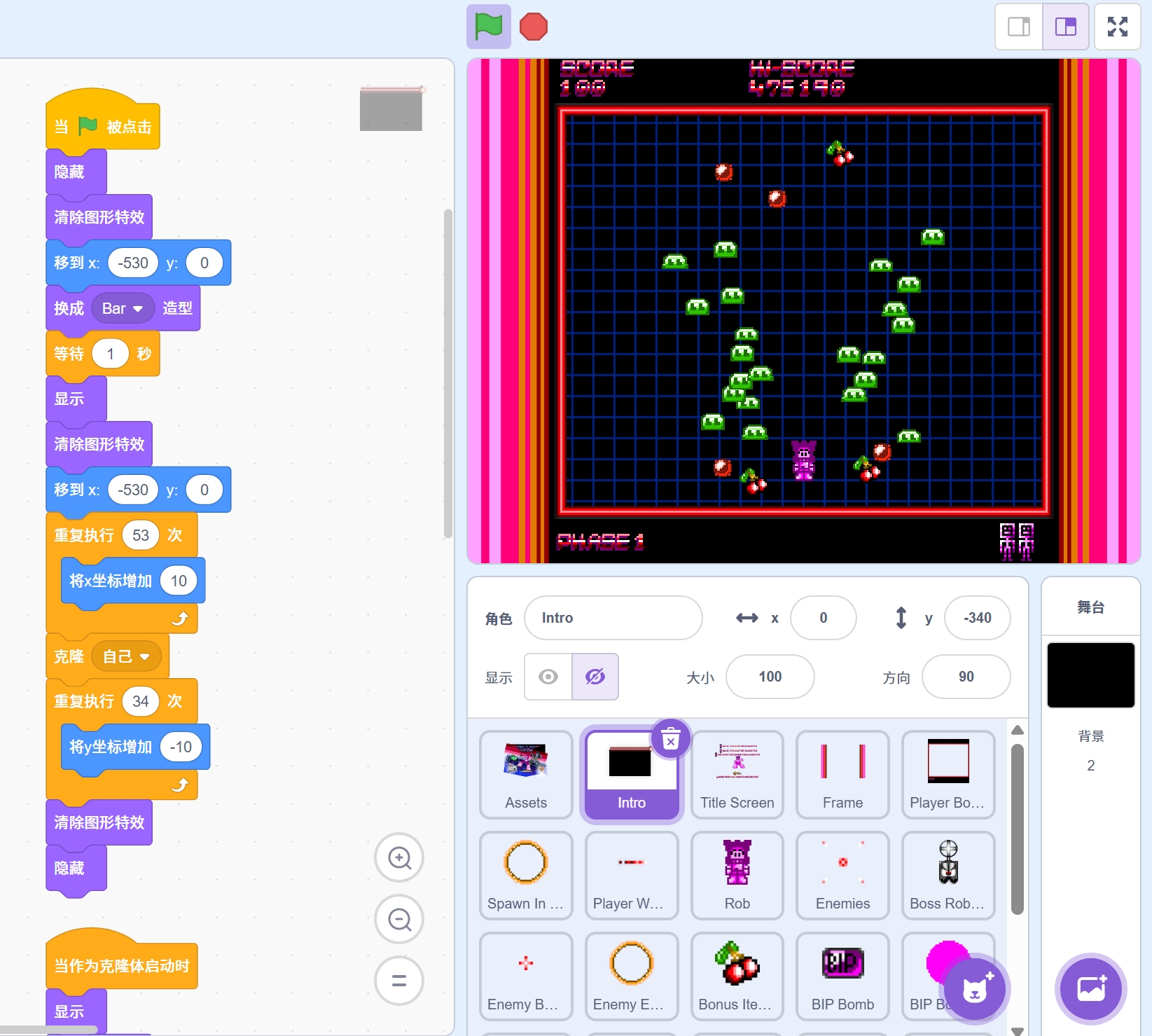Click the sprite list vertical scrollbar

pyautogui.click(x=1018, y=827)
